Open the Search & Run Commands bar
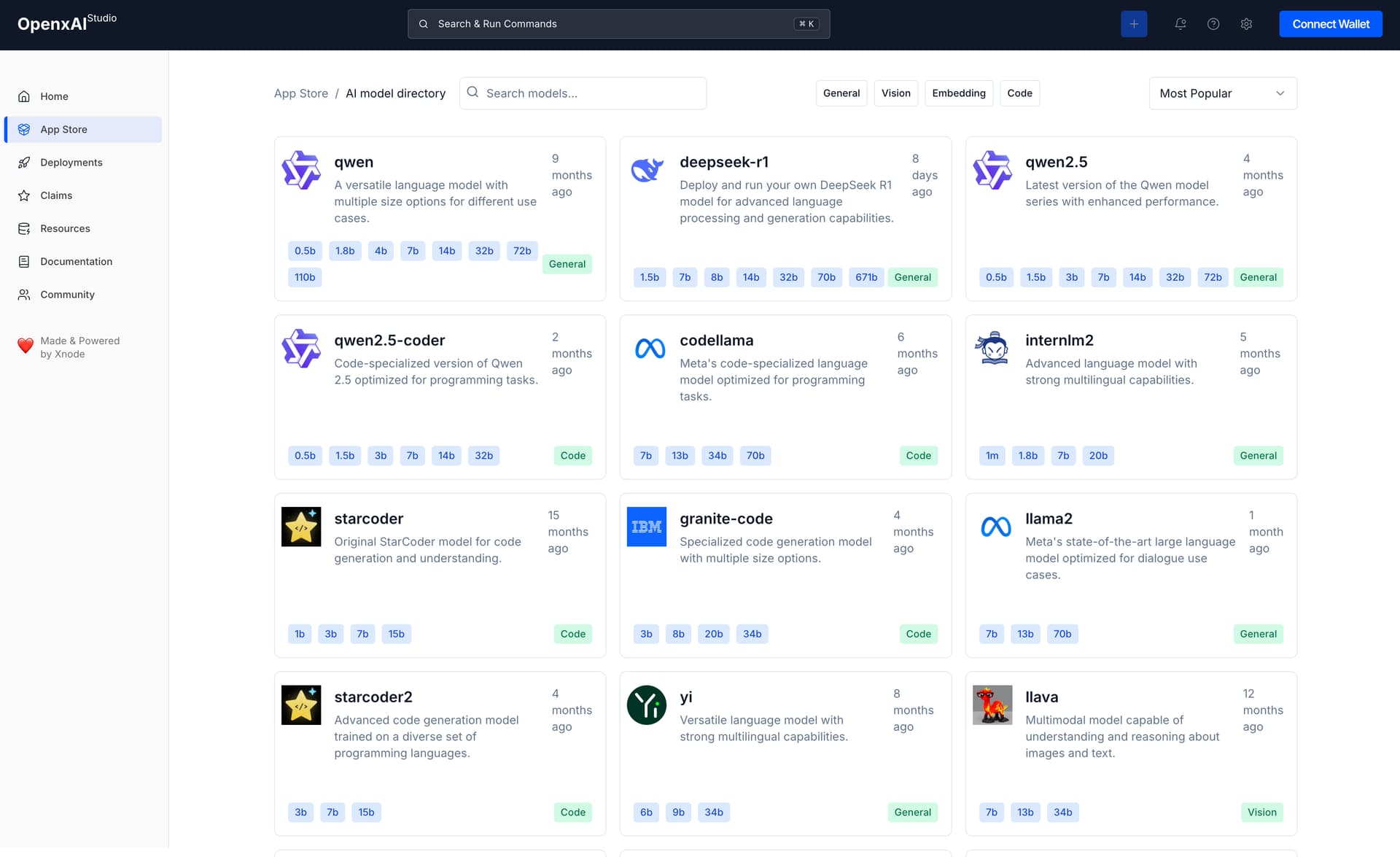The image size is (1400, 857). [x=618, y=24]
